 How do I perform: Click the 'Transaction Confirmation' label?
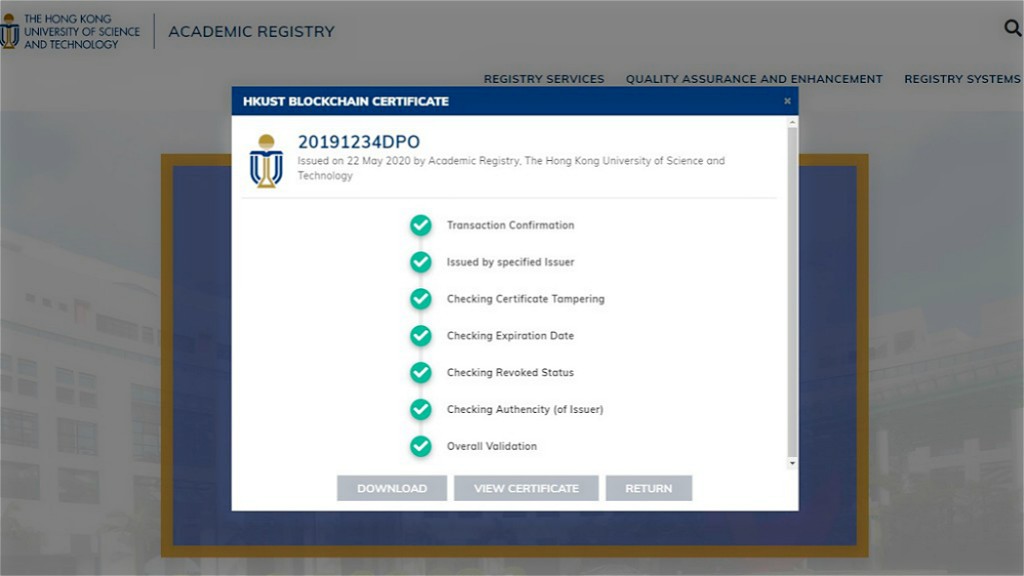(x=511, y=225)
